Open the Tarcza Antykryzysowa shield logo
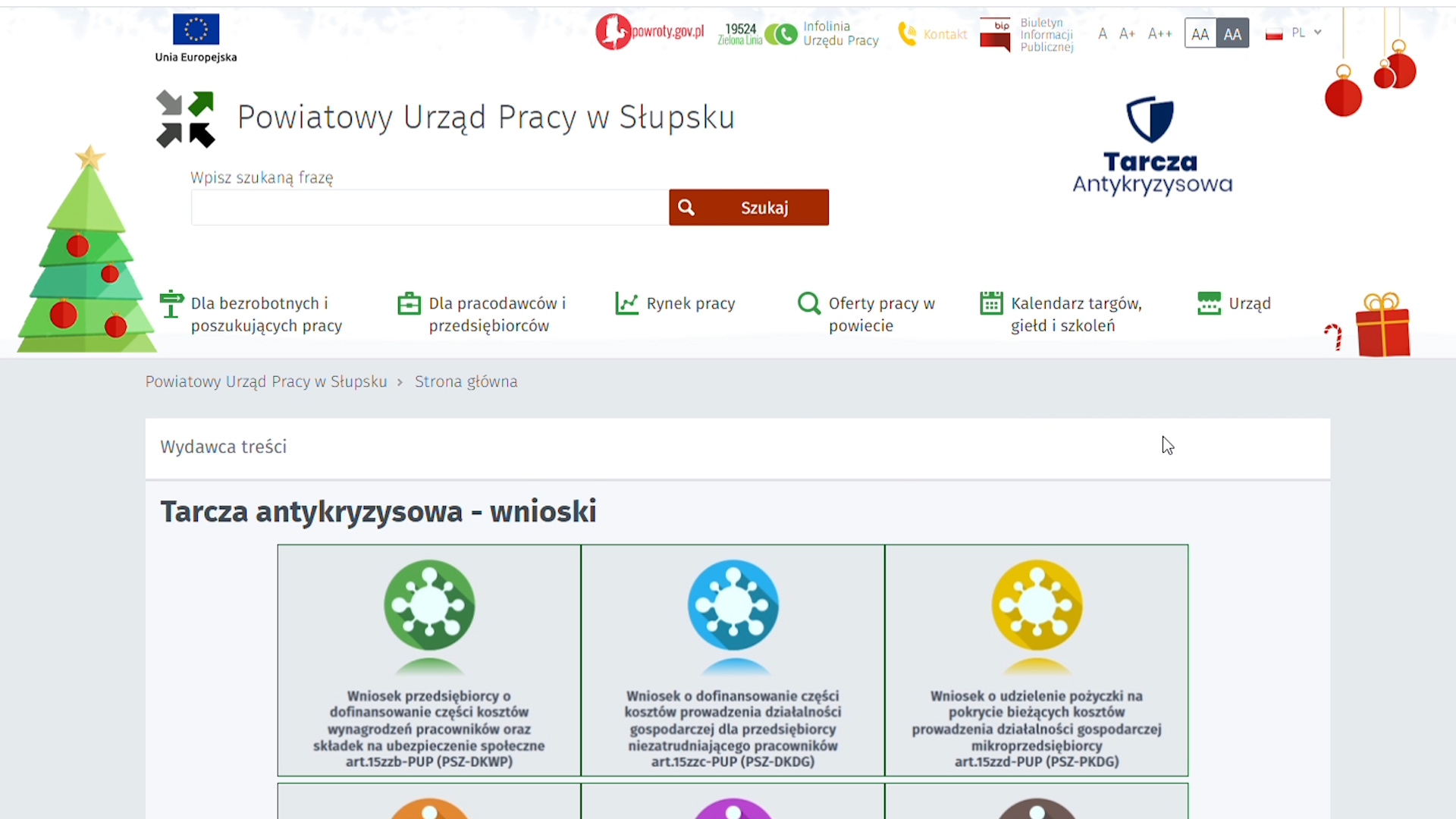 coord(1151,146)
